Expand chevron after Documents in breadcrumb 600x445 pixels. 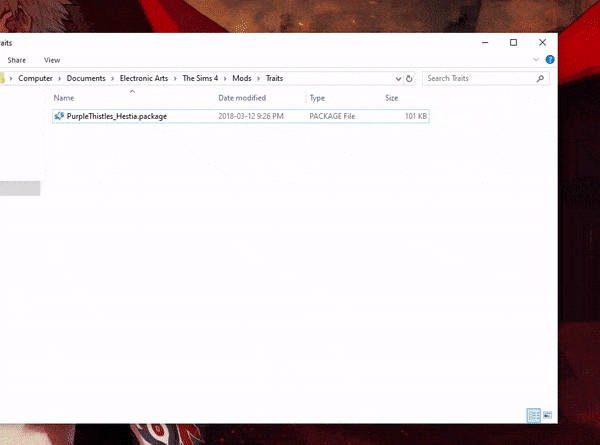click(111, 78)
